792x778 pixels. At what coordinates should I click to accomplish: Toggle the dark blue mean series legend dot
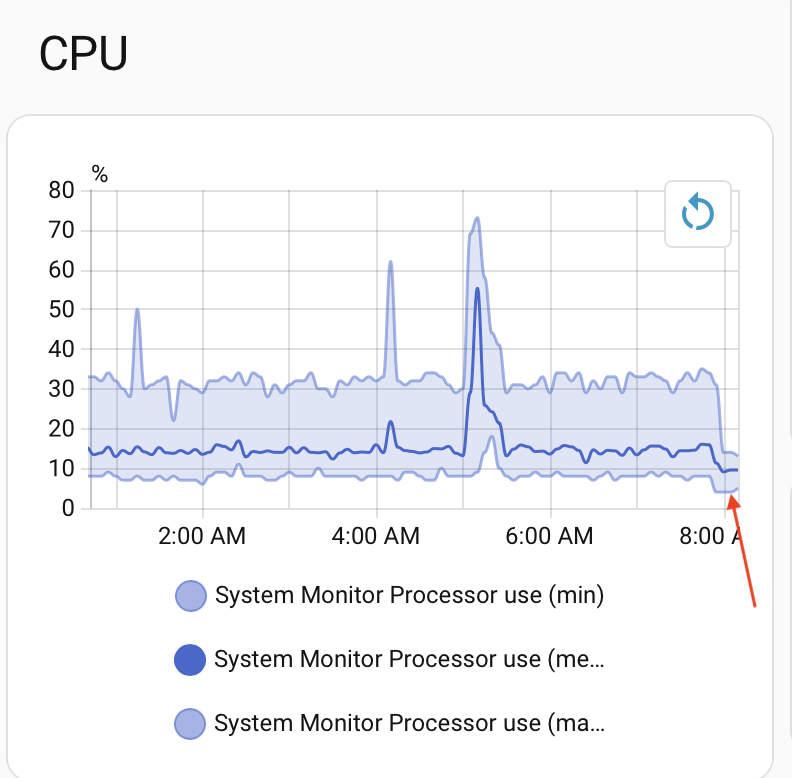190,660
